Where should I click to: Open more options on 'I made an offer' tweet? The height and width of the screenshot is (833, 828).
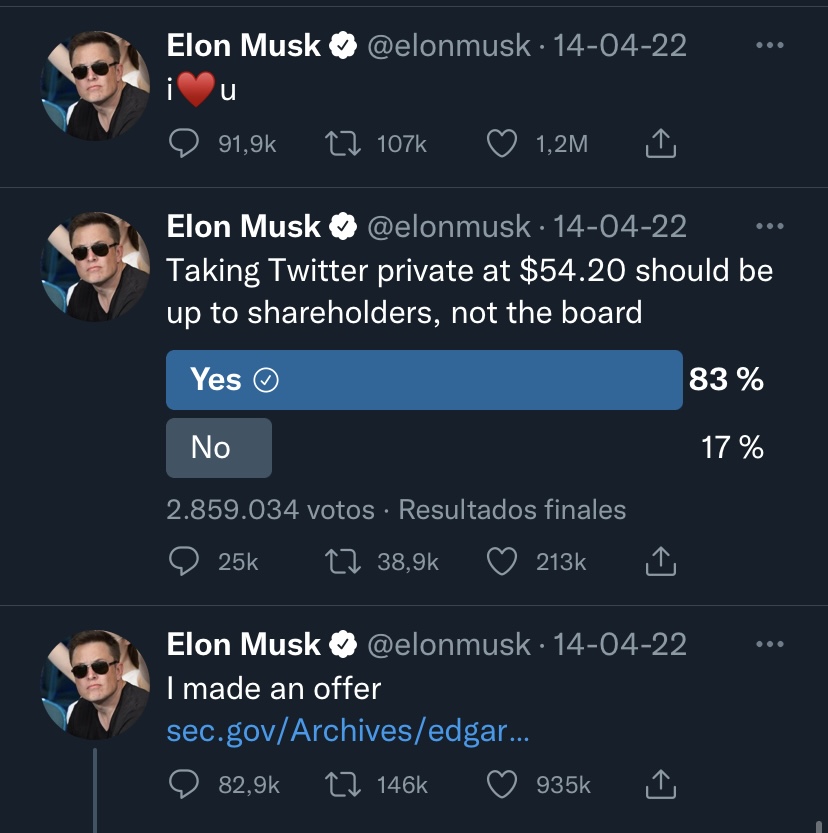[770, 644]
